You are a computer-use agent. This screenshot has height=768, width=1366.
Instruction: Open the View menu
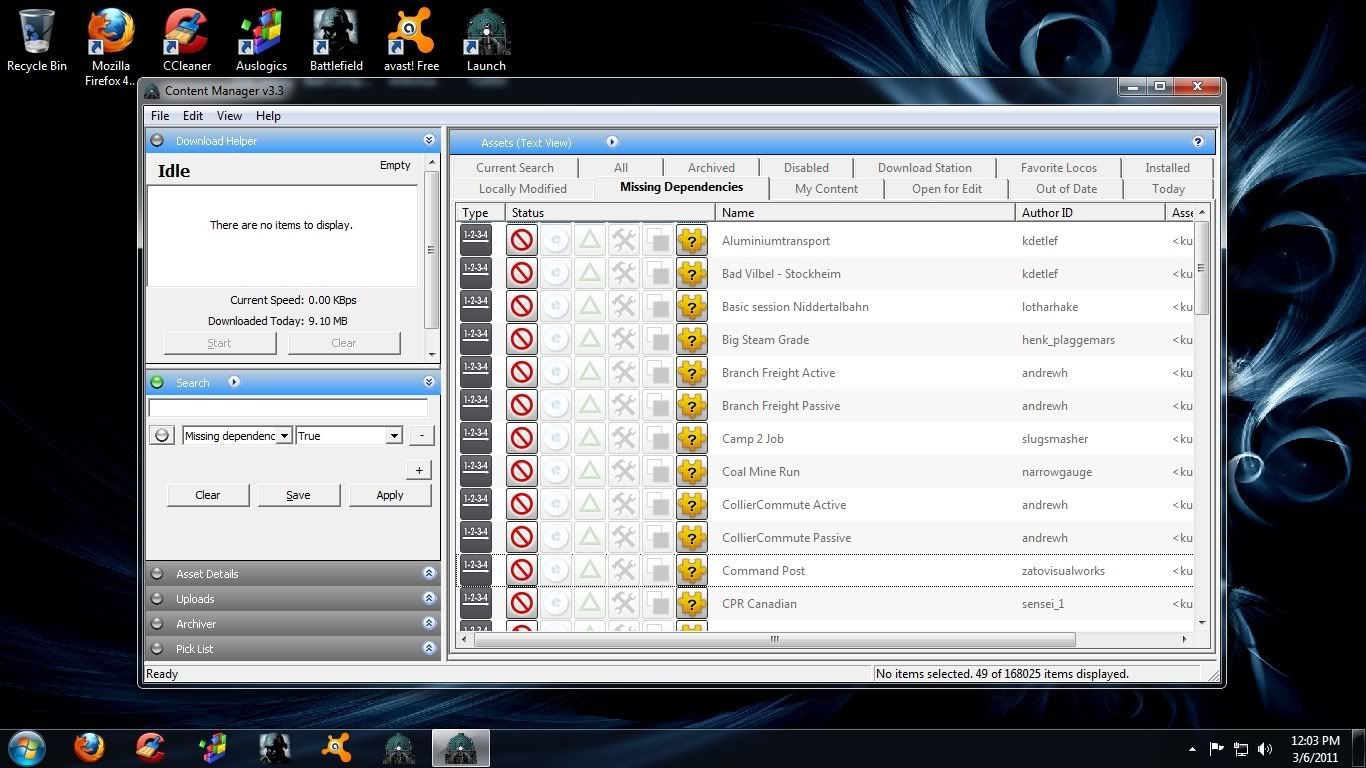tap(229, 116)
